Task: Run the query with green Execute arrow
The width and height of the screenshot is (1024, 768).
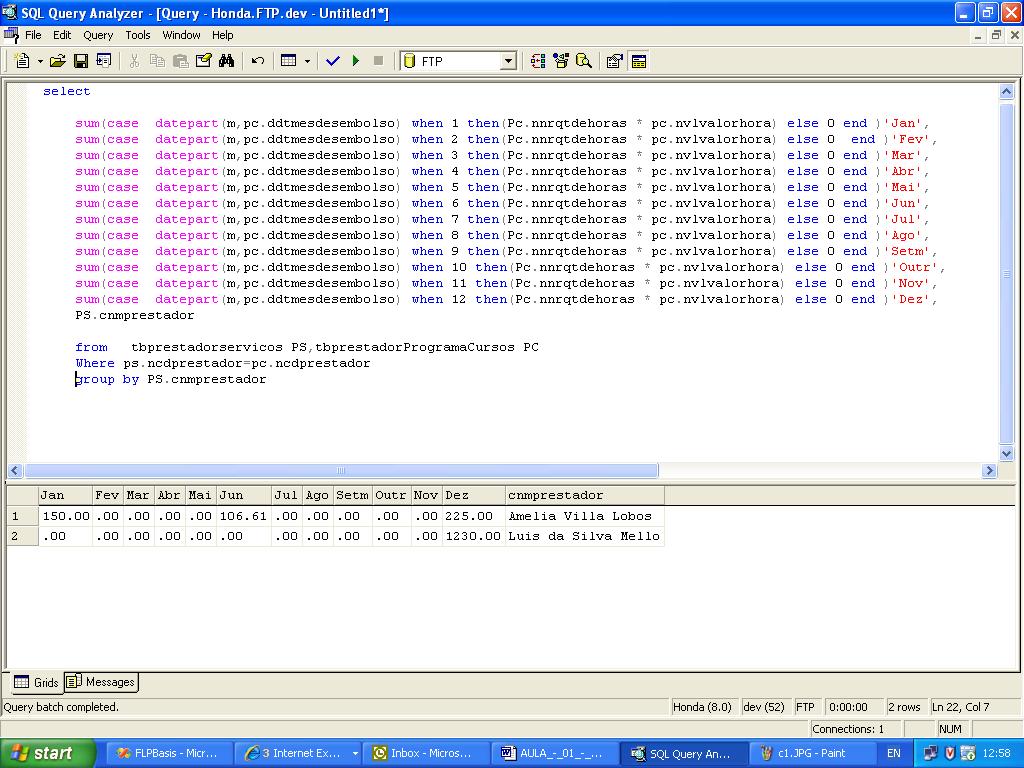Action: 356,61
